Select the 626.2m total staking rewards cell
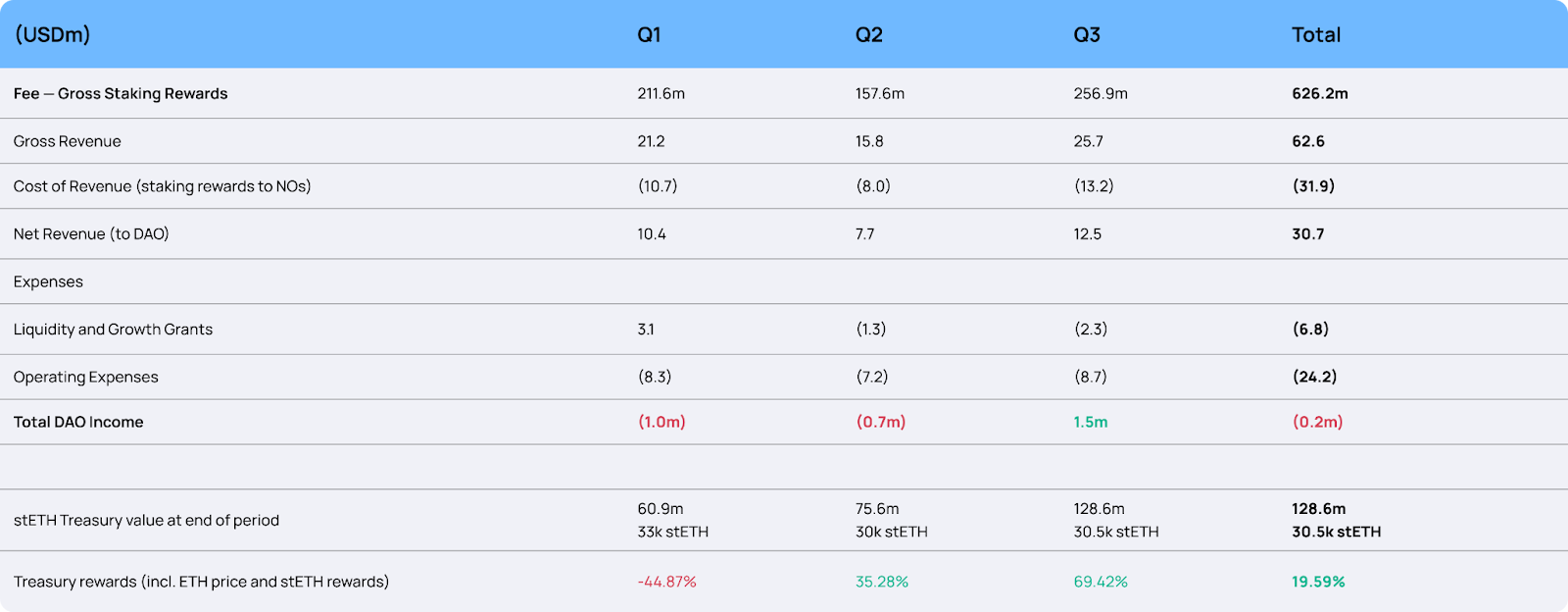Screen dimensions: 1568x612 (1319, 94)
